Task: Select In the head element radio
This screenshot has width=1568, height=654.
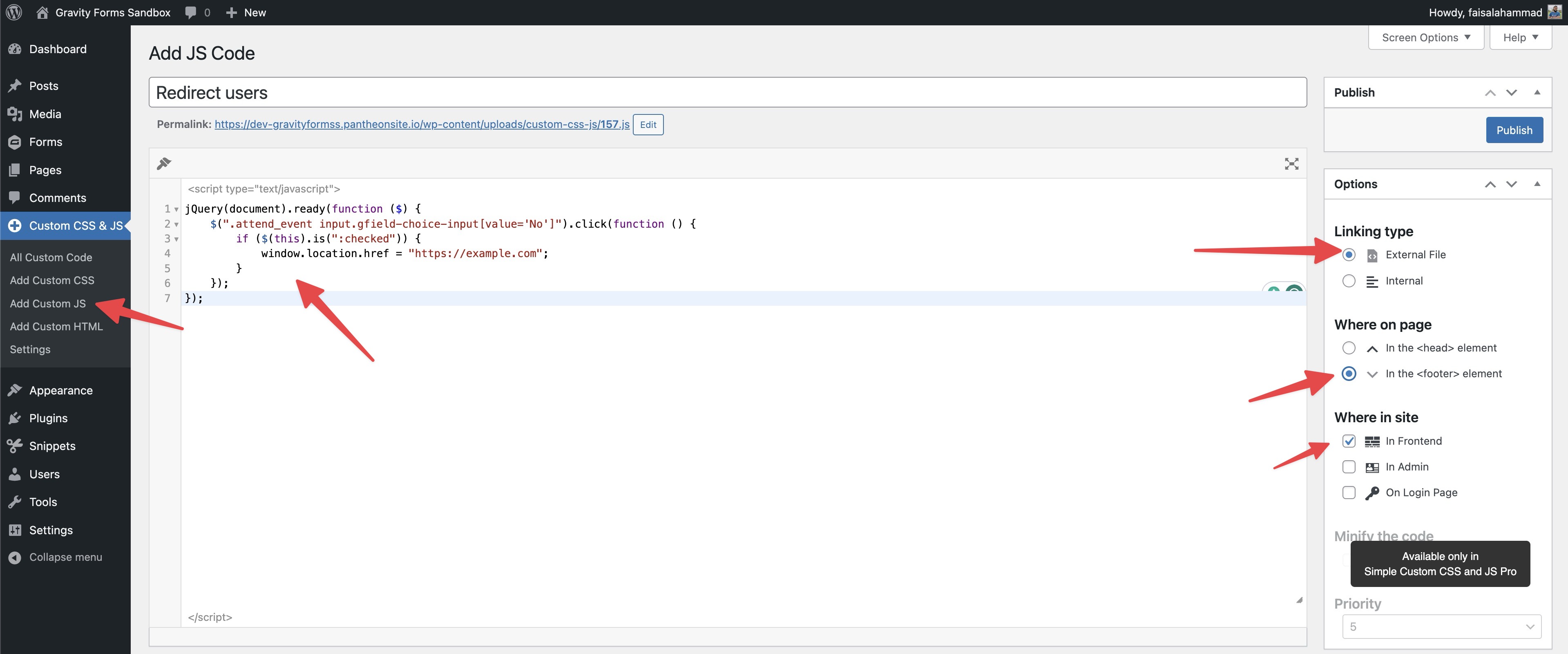Action: [x=1349, y=348]
